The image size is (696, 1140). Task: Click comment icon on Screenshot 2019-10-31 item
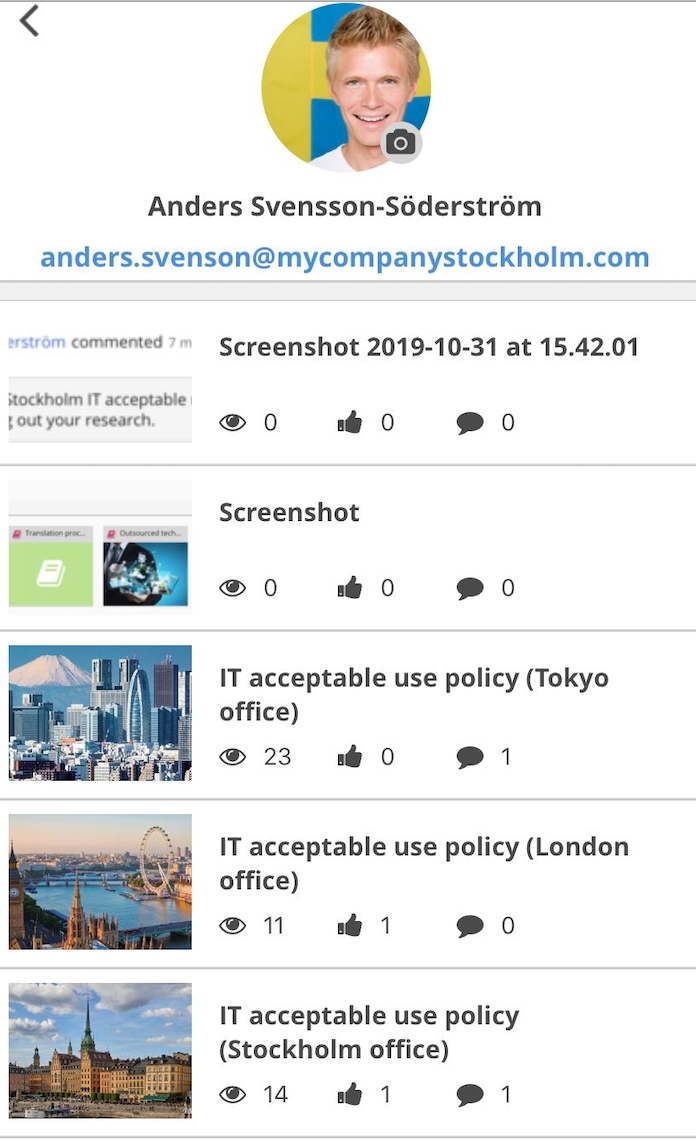pos(470,423)
